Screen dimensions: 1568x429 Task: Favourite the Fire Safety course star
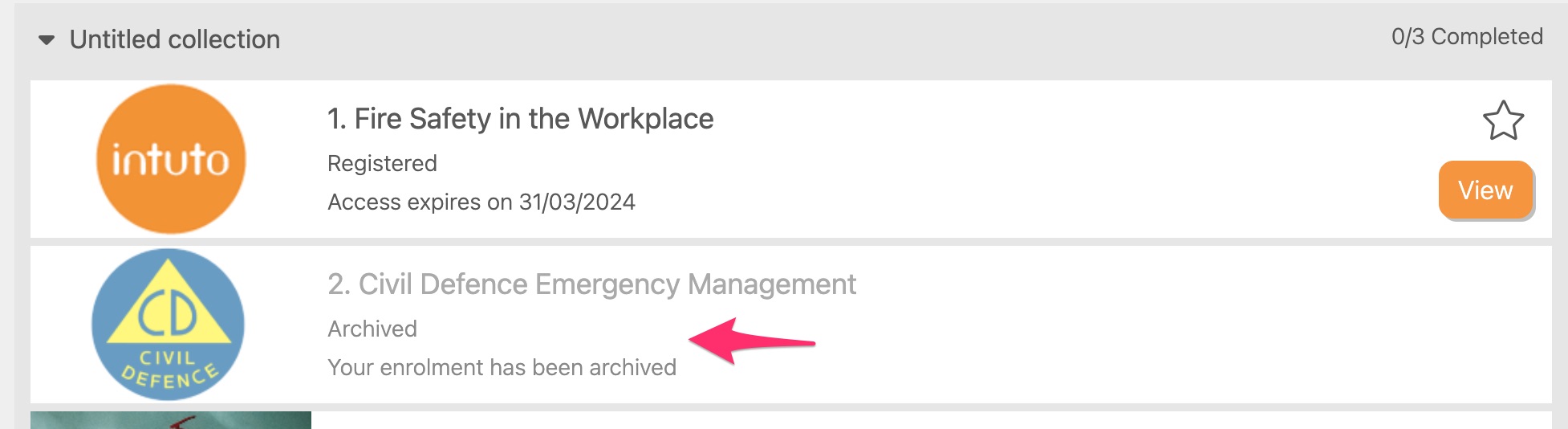[x=1502, y=121]
